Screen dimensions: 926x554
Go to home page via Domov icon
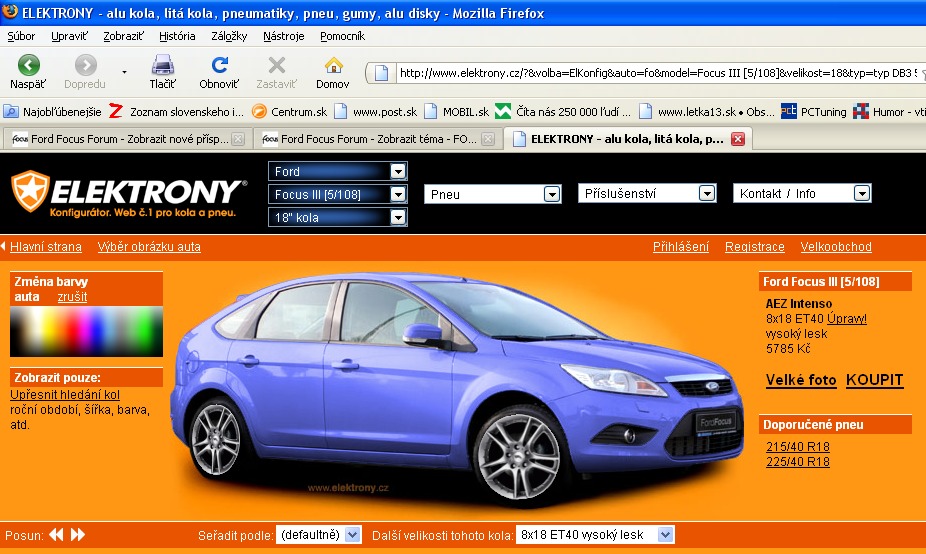(333, 67)
